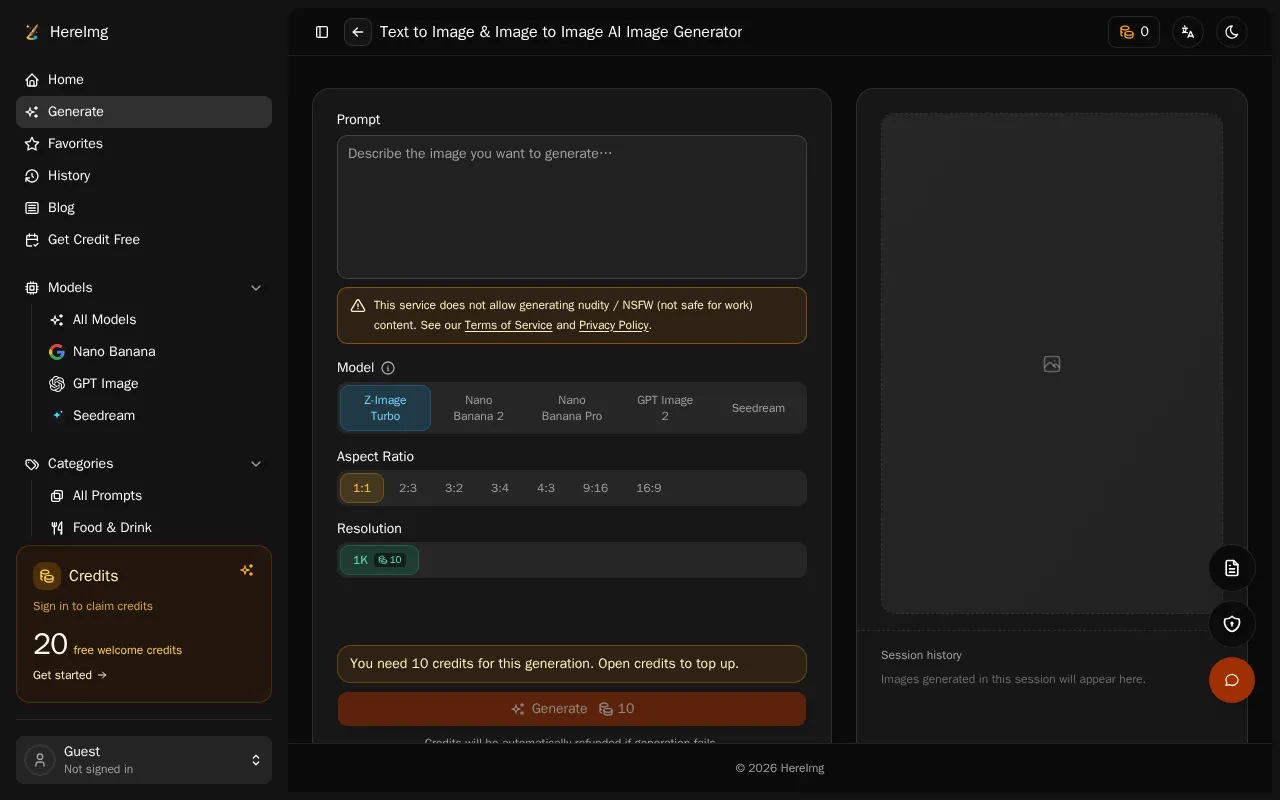Go back with the arrow button
Viewport: 1280px width, 800px height.
click(358, 32)
